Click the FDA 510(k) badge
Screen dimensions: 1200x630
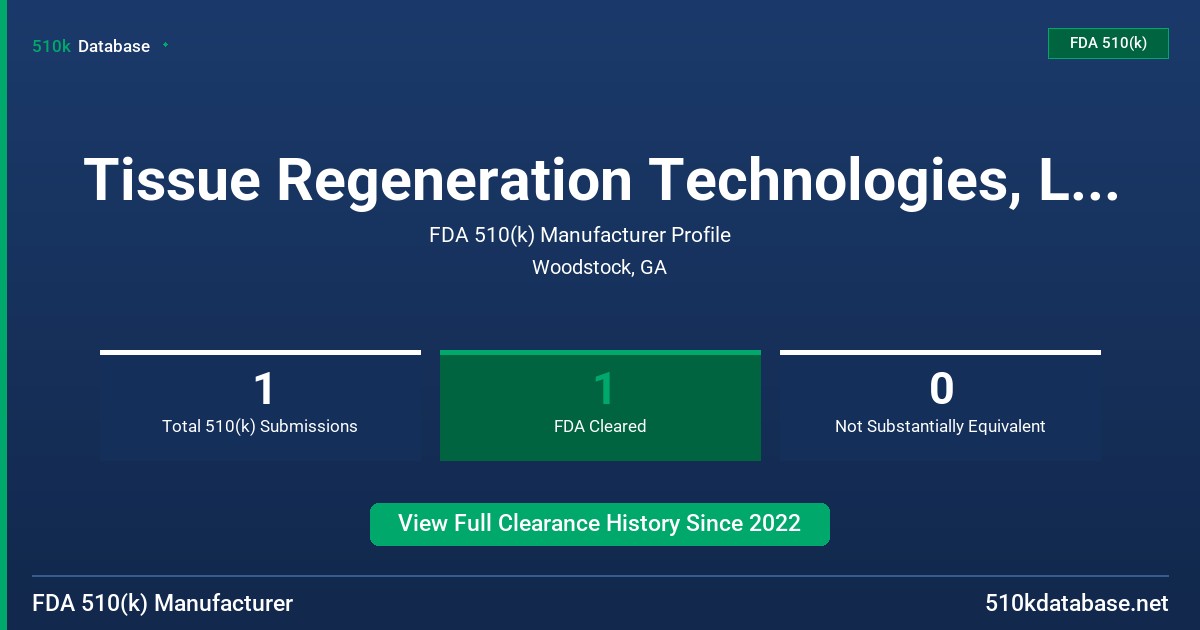point(1108,44)
